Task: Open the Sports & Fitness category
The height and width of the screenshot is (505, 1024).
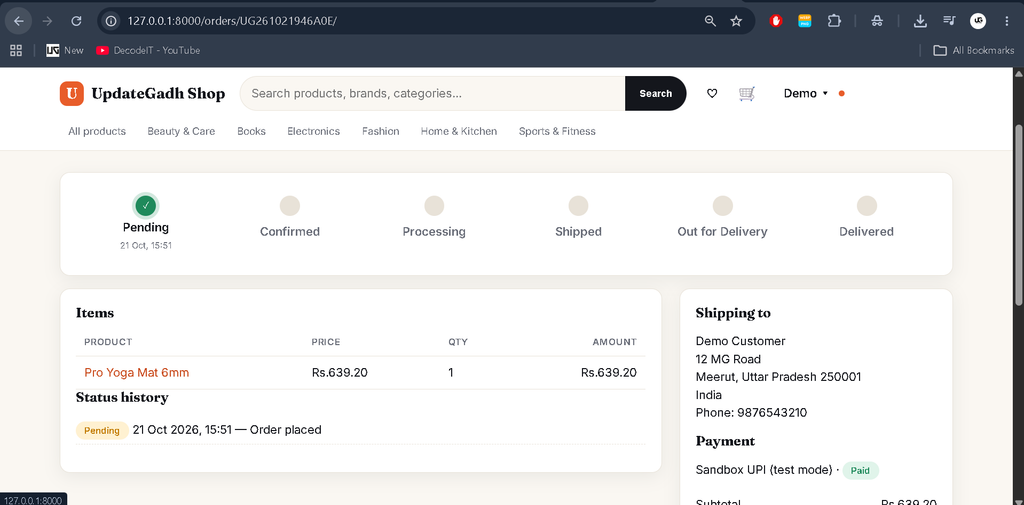Action: pos(557,131)
